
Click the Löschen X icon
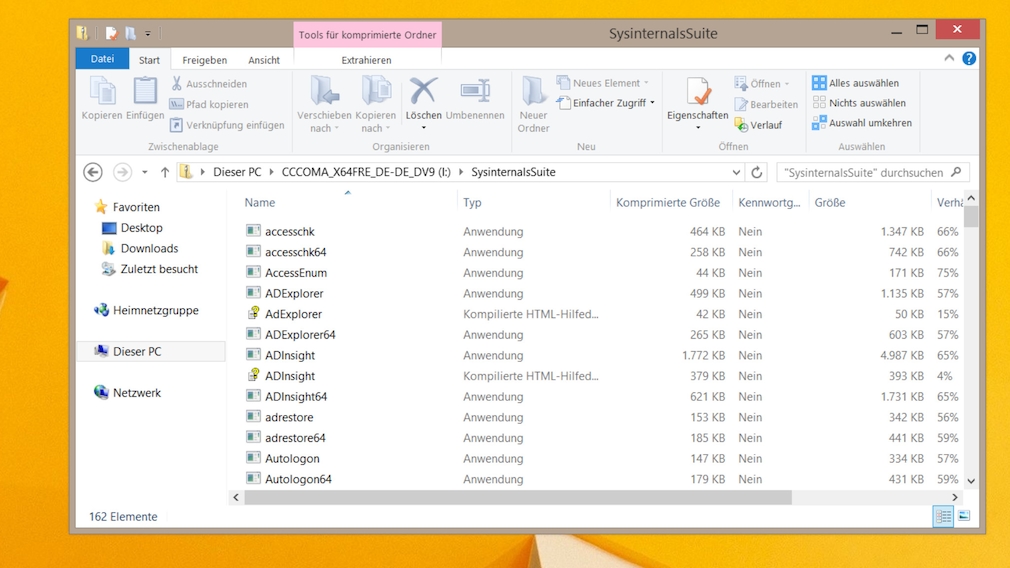tap(423, 91)
